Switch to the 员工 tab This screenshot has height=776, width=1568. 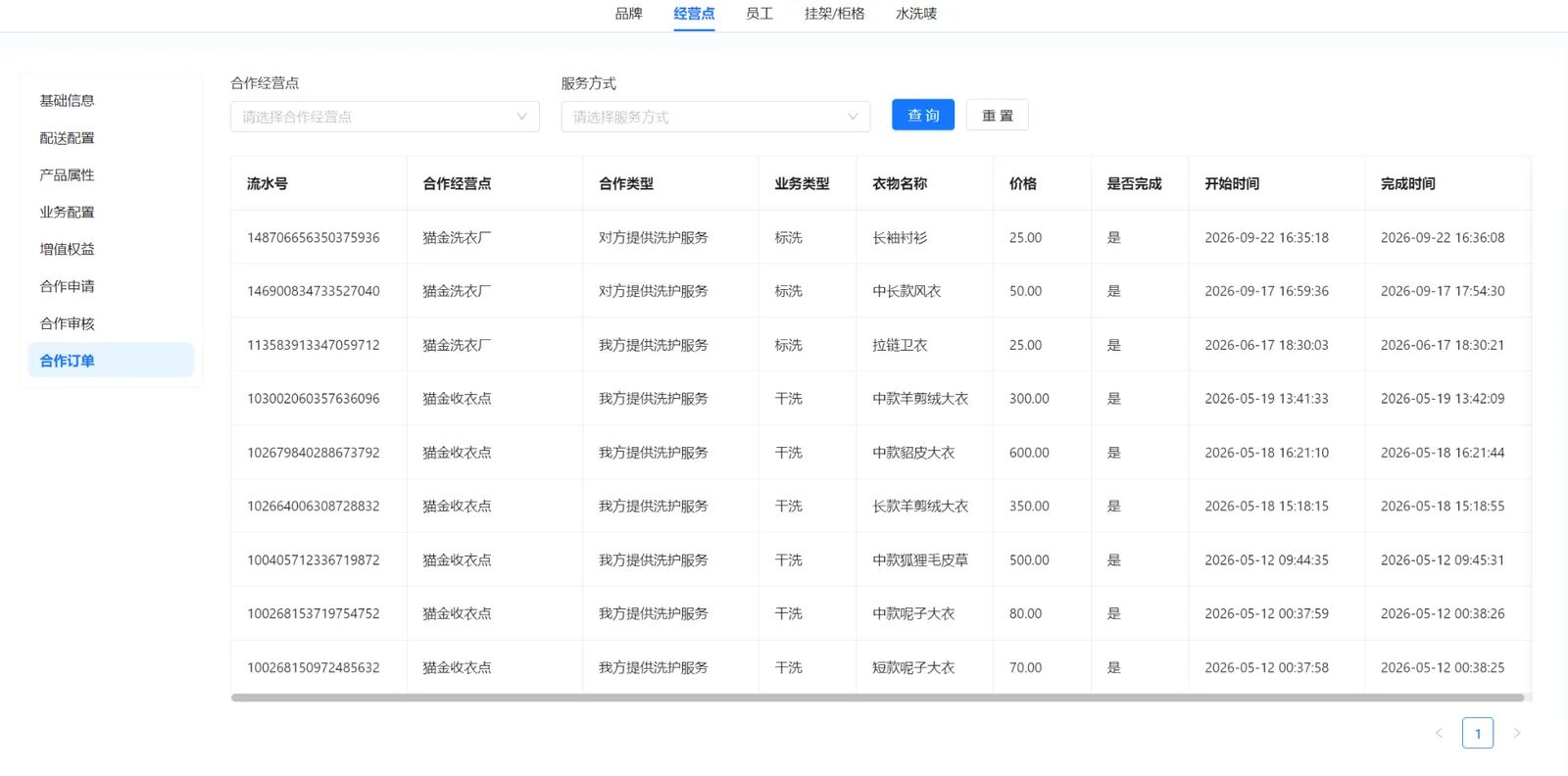[x=759, y=14]
